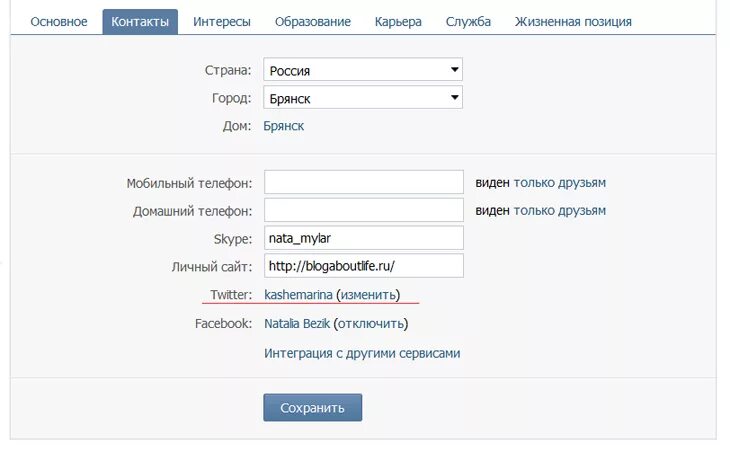The width and height of the screenshot is (730, 452).
Task: Click изменить next to Twitter account
Action: point(368,295)
